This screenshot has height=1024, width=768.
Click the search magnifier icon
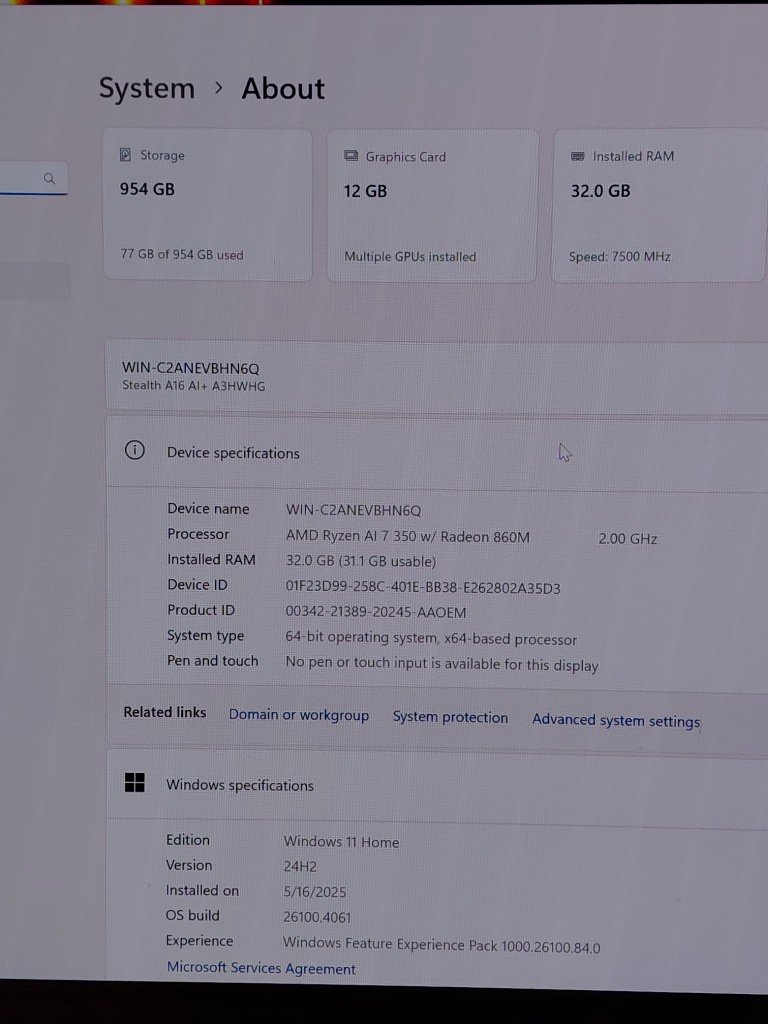tap(49, 179)
